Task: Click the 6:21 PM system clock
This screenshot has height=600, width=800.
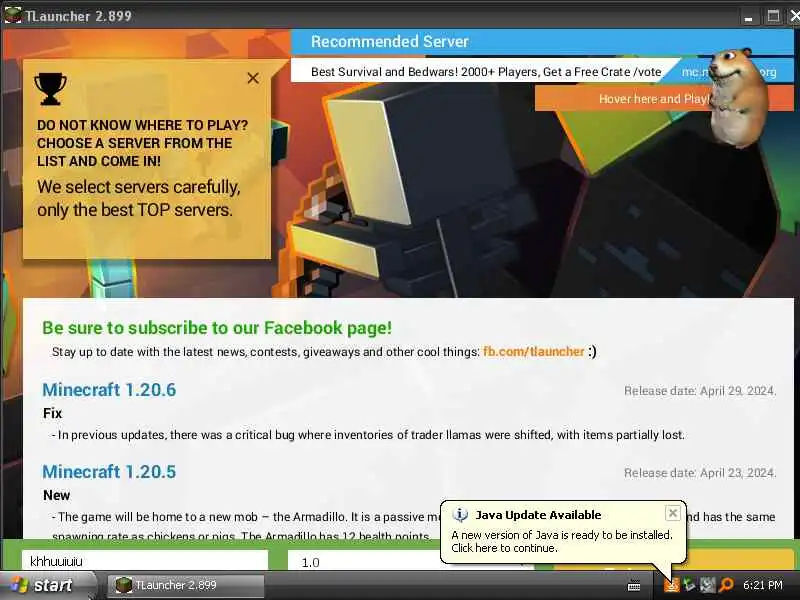Action: click(762, 585)
